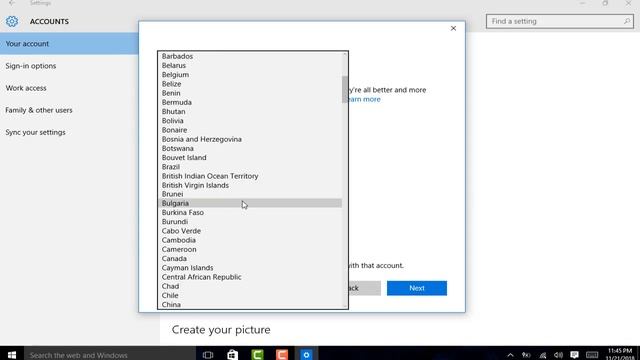Click inside the Find a setting box
This screenshot has height=360, width=640.
(x=560, y=21)
